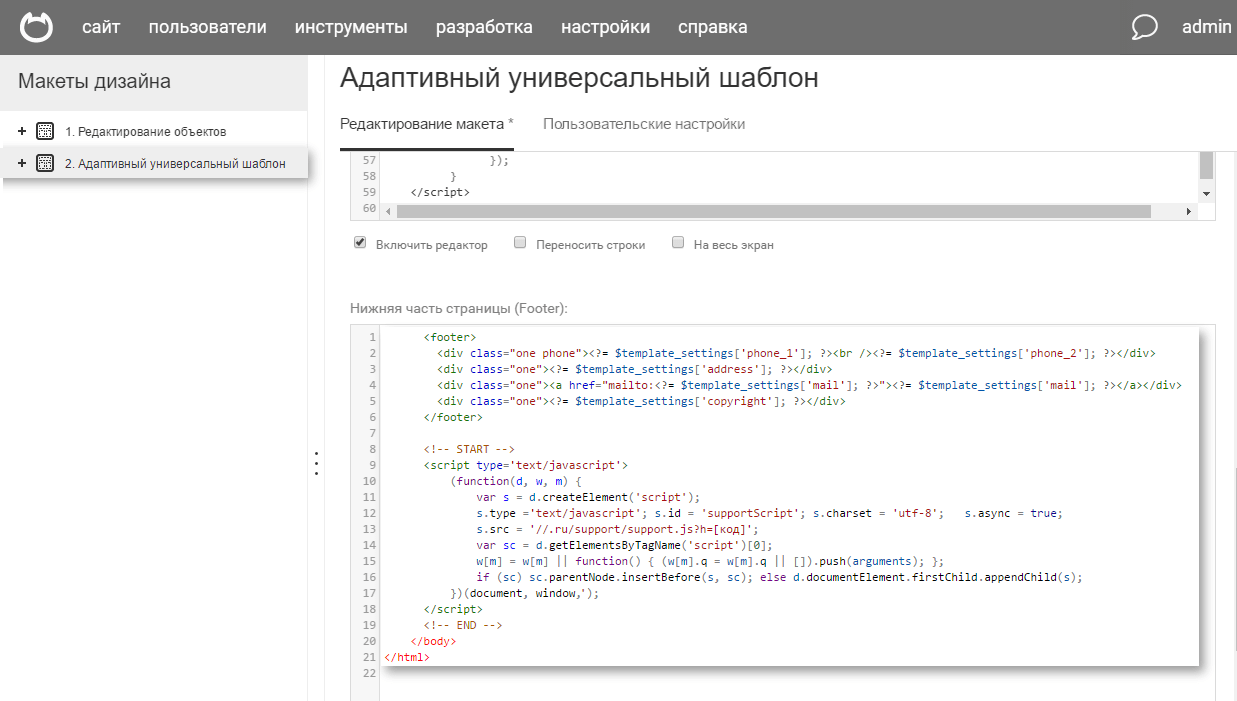
Task: Open the chat bubble icon in header
Action: (1145, 27)
